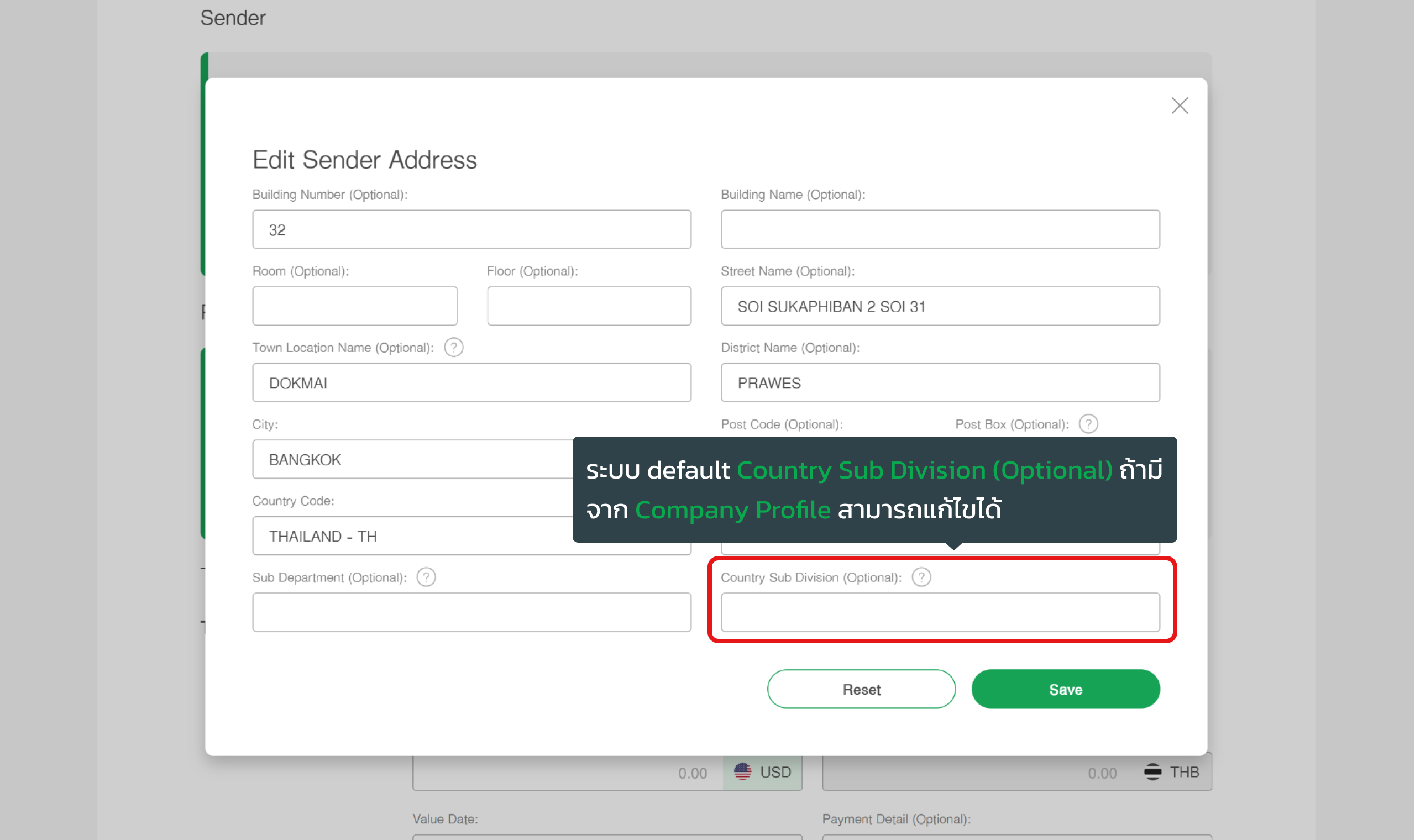The width and height of the screenshot is (1415, 840).
Task: Focus the Building Name field
Action: coord(941,229)
